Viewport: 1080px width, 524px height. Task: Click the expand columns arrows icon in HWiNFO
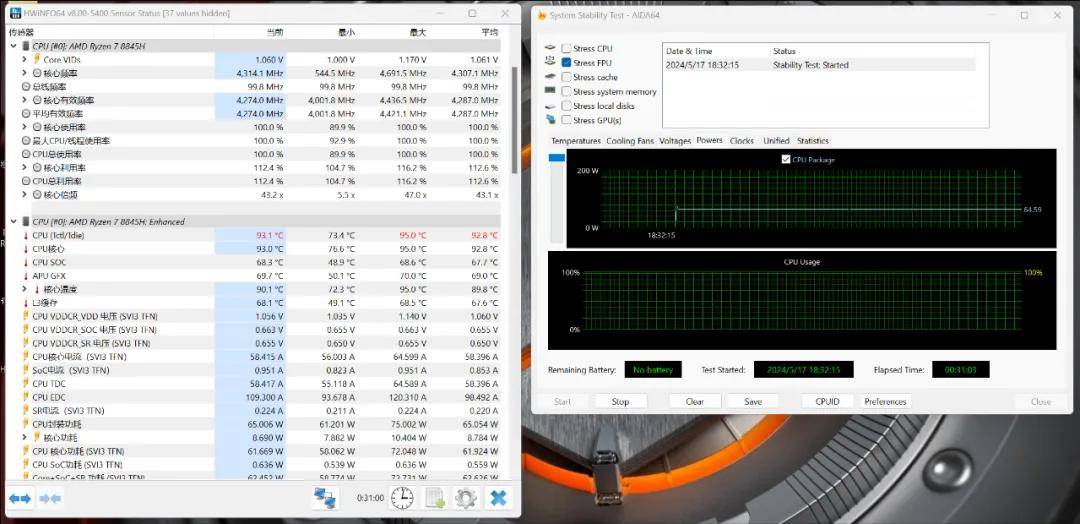(19, 499)
